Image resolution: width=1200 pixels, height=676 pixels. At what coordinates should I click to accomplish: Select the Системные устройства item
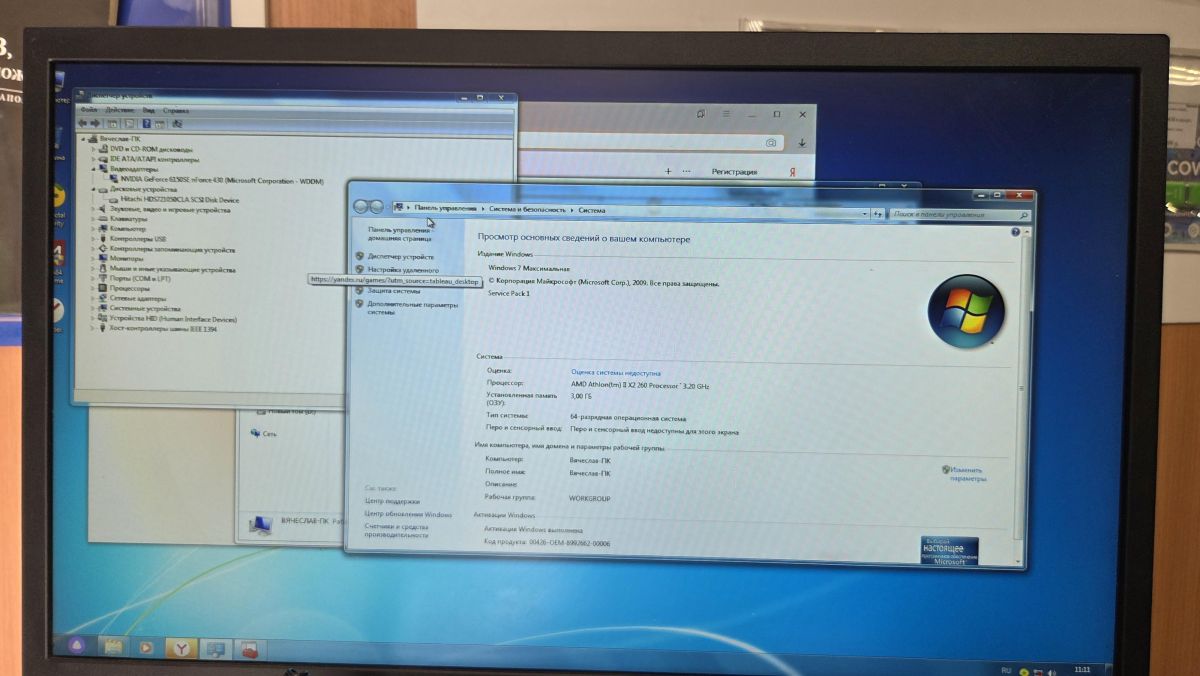[x=145, y=309]
